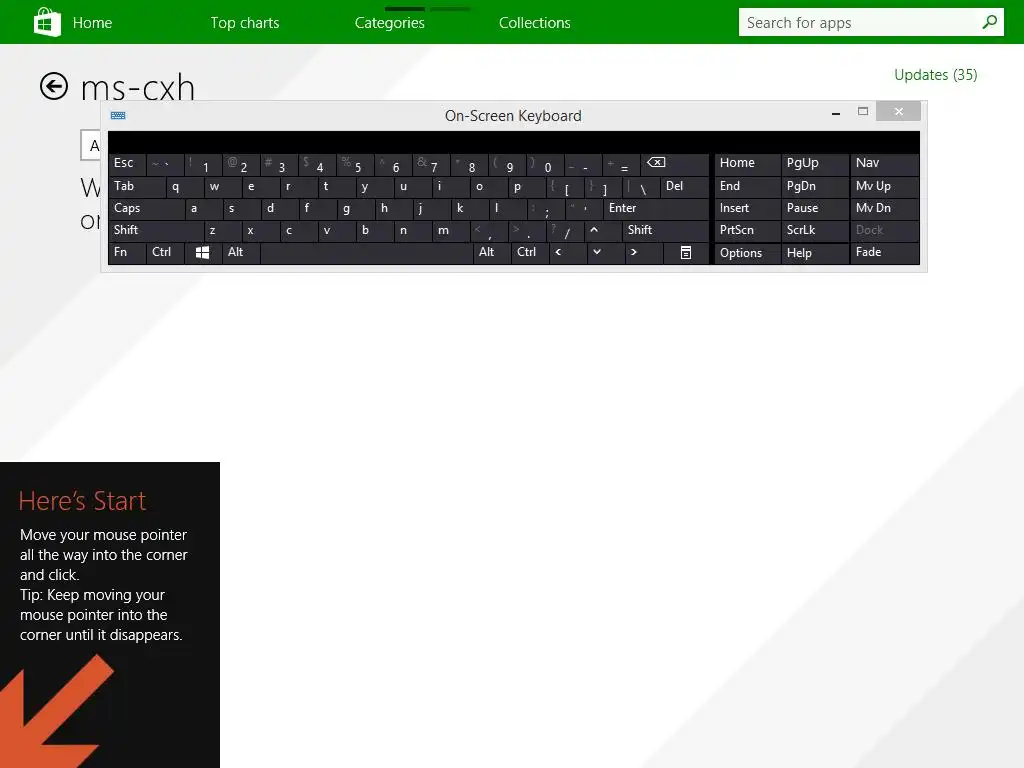
Task: Open the Home tab in Store
Action: tap(92, 23)
